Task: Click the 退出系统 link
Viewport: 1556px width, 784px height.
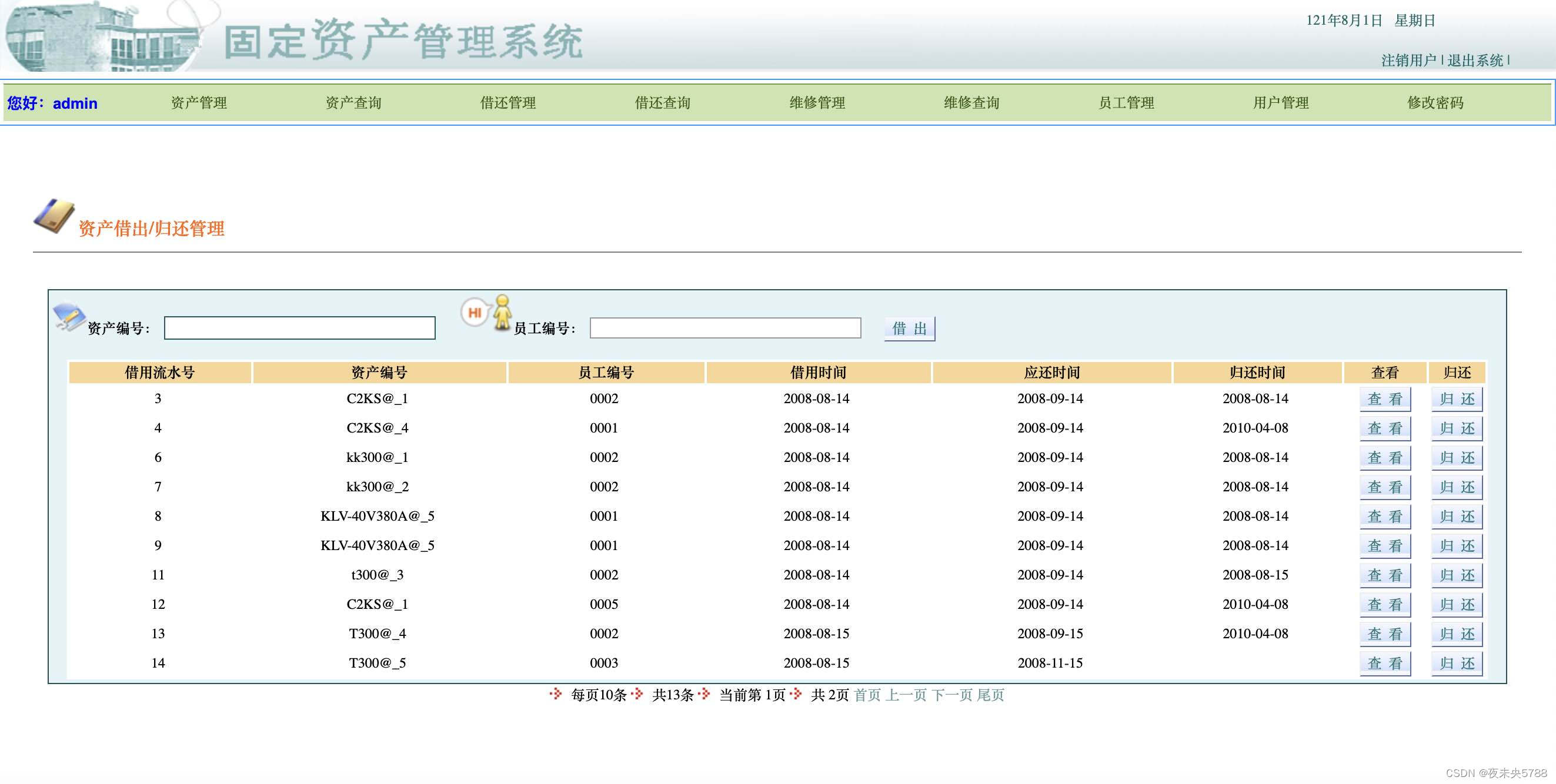Action: (x=1474, y=61)
